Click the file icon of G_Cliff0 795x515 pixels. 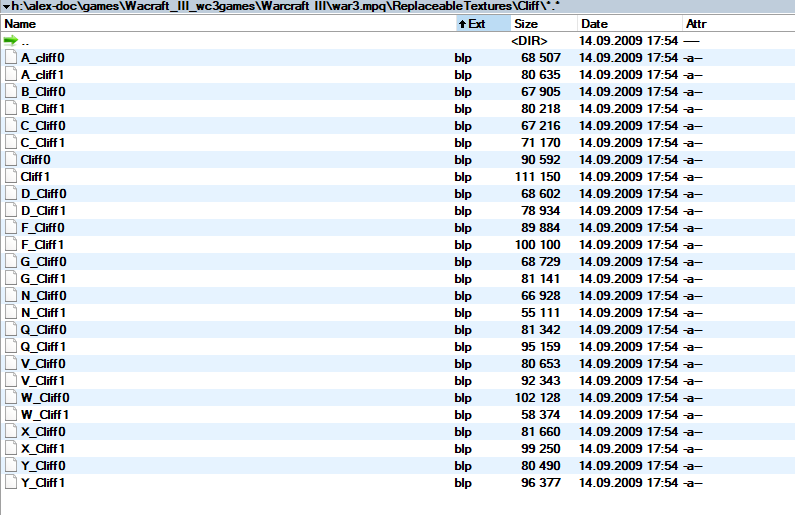(x=11, y=261)
